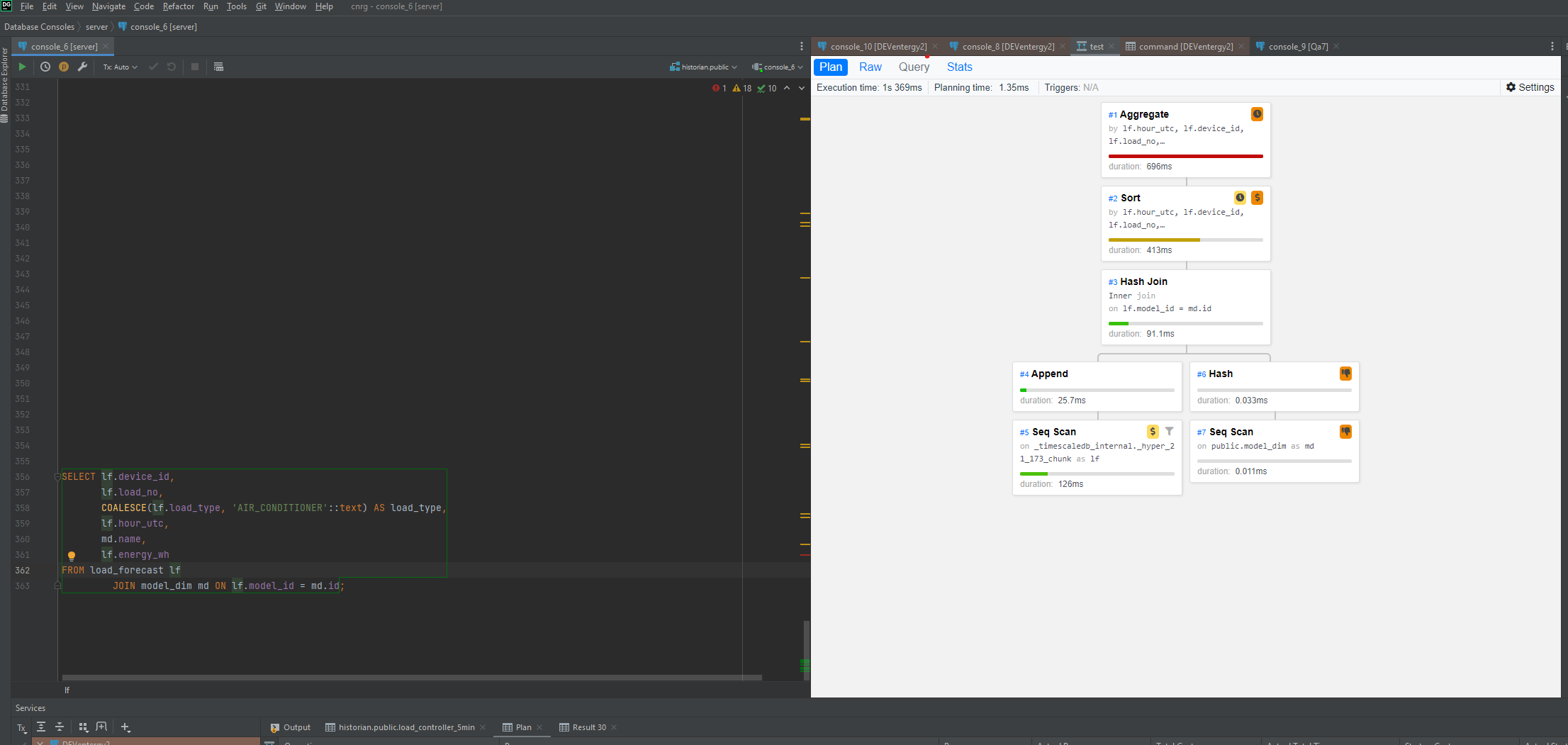1568x745 pixels.
Task: Open the query history clock icon
Action: click(45, 67)
